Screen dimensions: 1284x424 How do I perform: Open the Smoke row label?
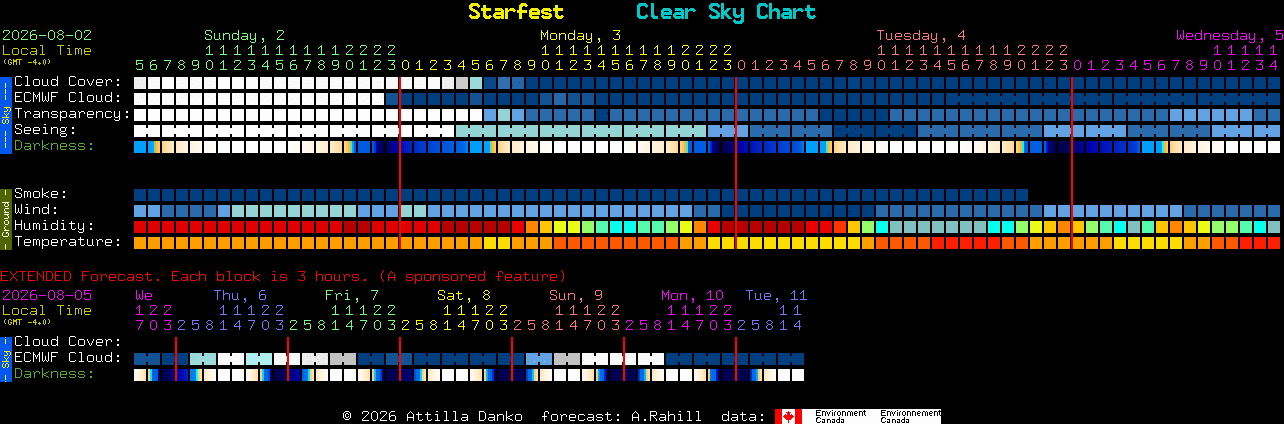point(40,194)
